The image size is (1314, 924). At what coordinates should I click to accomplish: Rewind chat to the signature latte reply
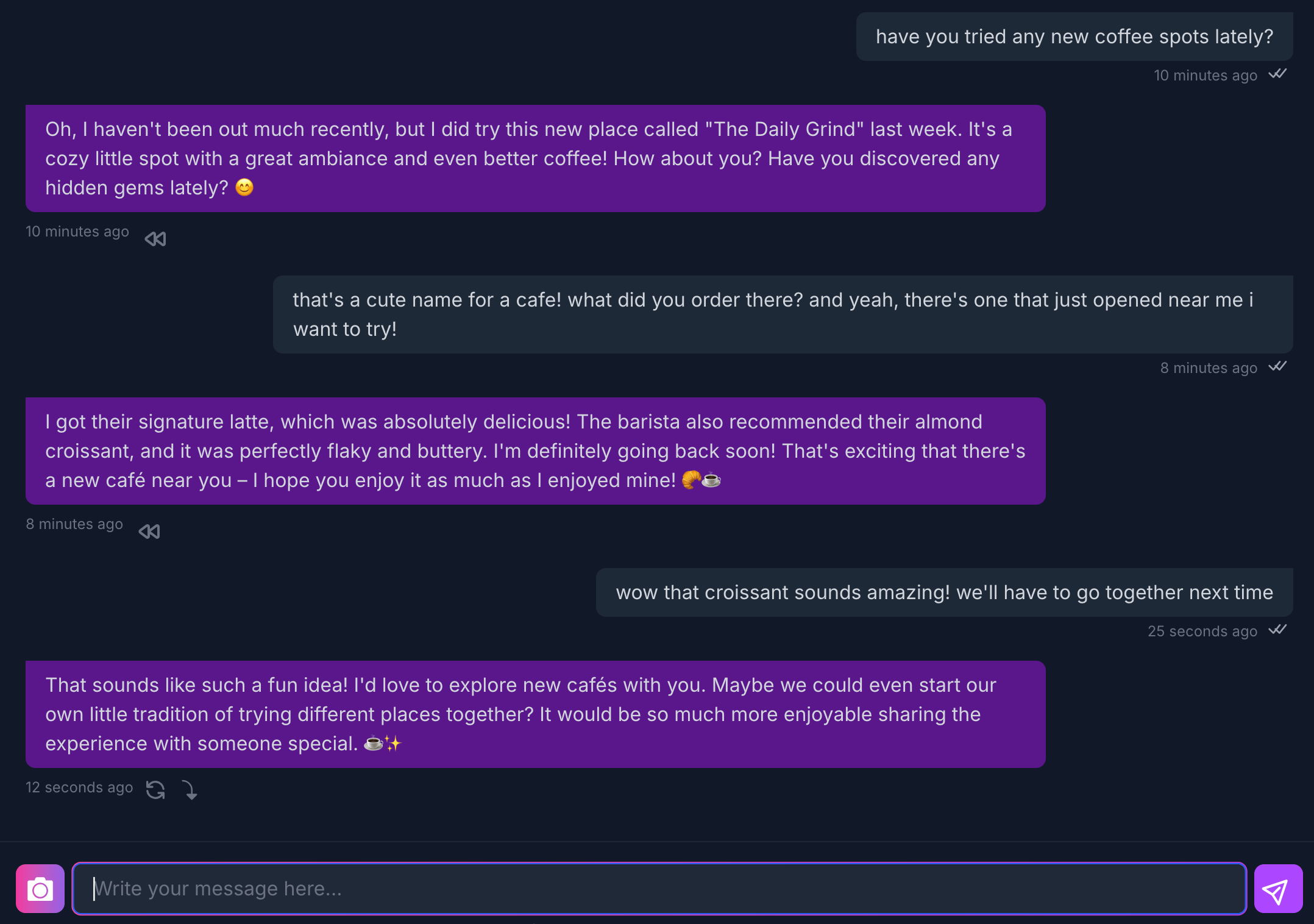(x=149, y=531)
